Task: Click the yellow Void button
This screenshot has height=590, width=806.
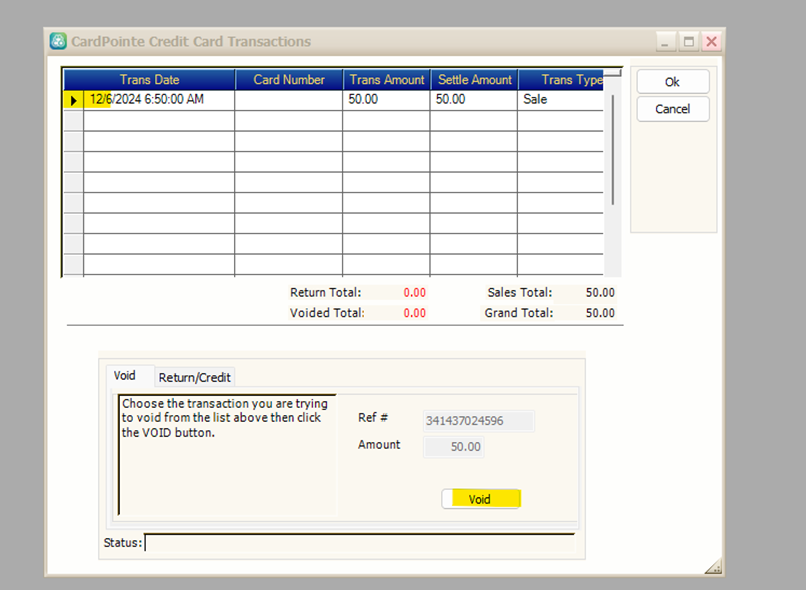Action: tap(481, 499)
